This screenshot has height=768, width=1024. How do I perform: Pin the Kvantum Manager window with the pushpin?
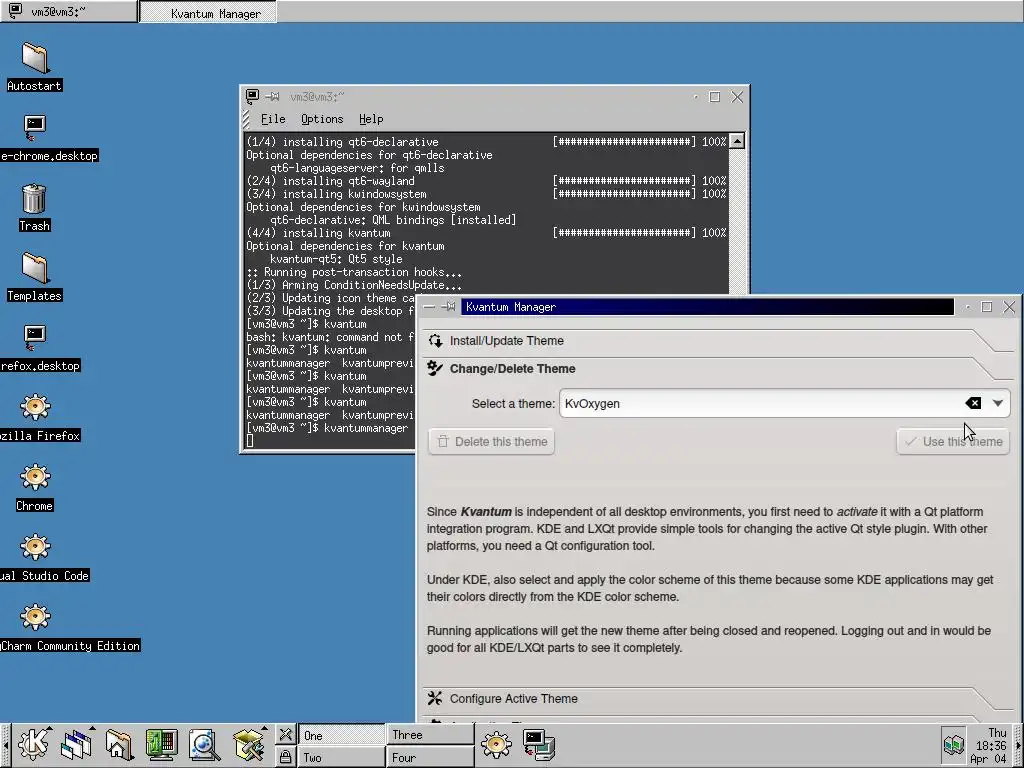[449, 307]
